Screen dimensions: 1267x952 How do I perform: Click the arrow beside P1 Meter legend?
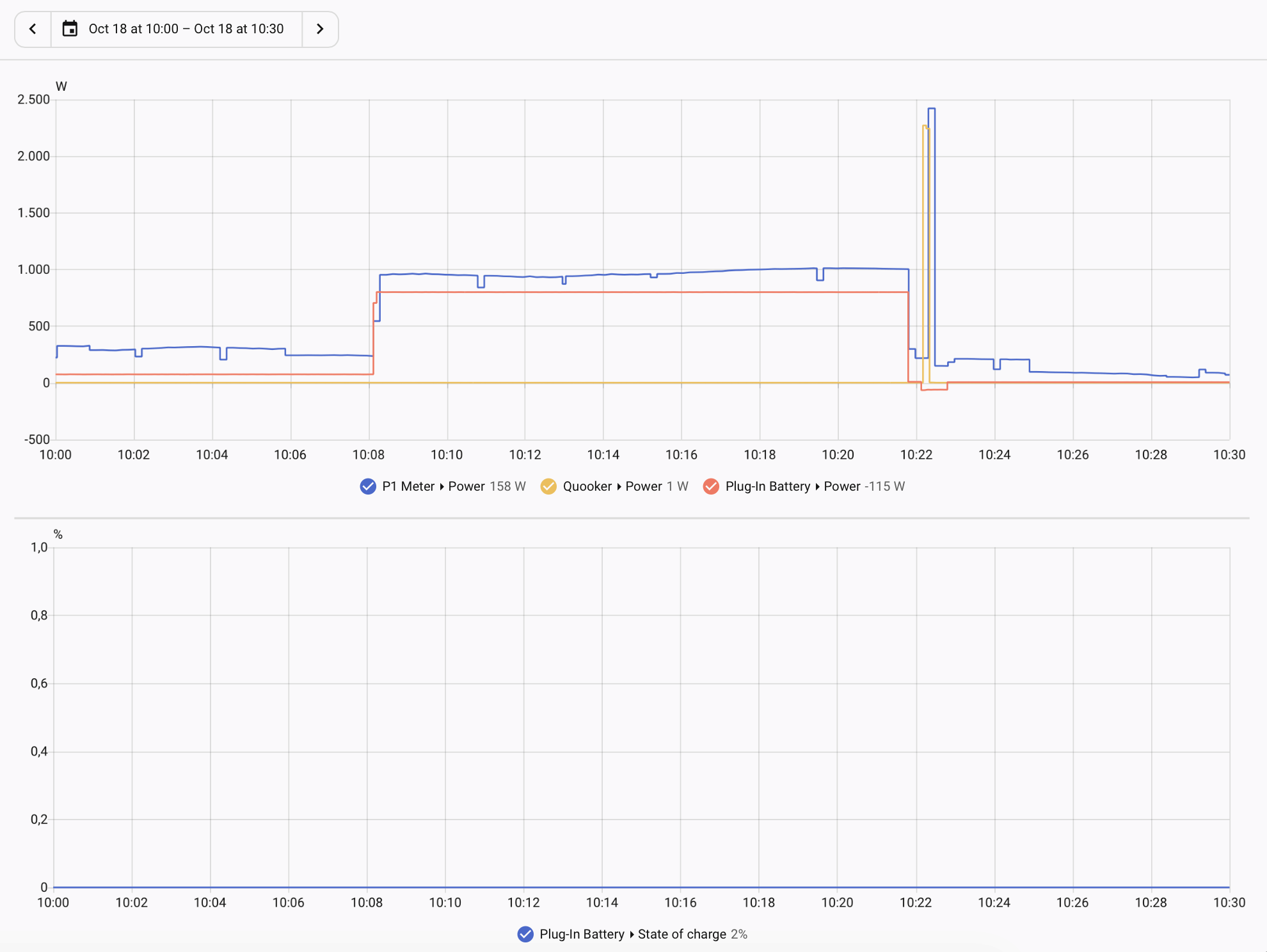(x=442, y=487)
